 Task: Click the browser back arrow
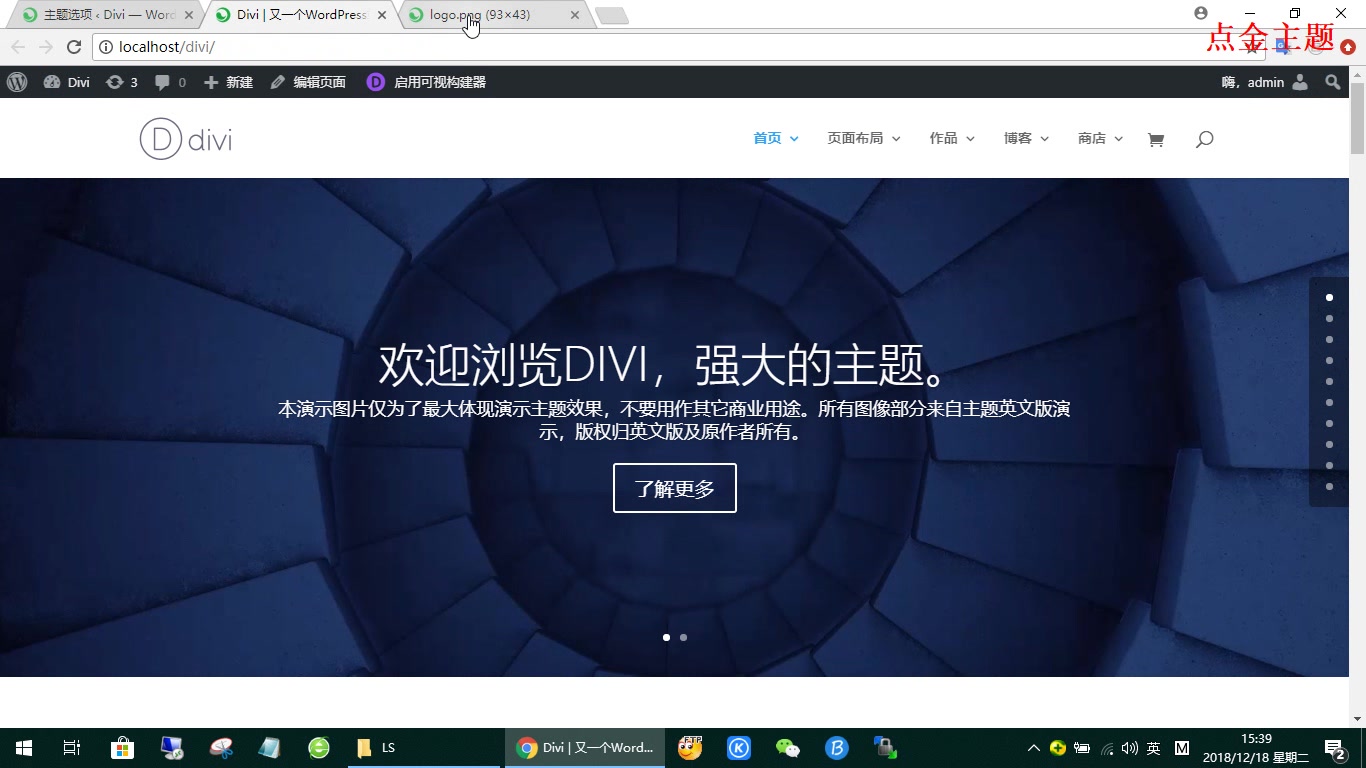(x=18, y=47)
